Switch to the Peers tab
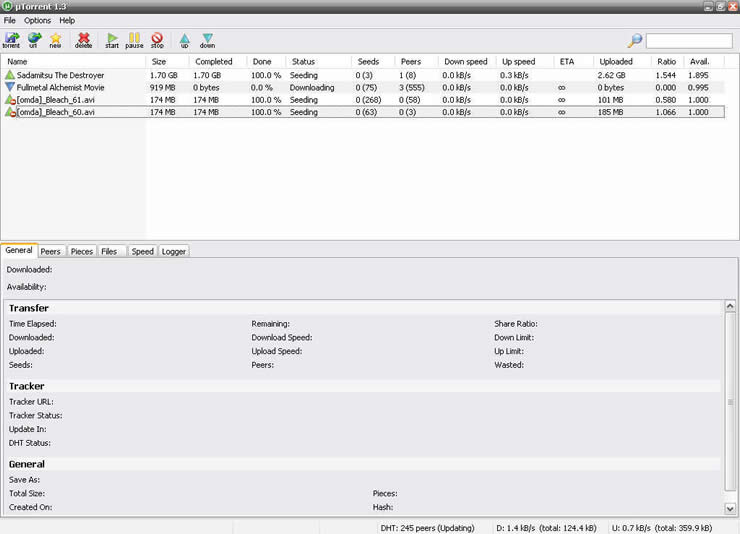740x534 pixels. point(50,251)
